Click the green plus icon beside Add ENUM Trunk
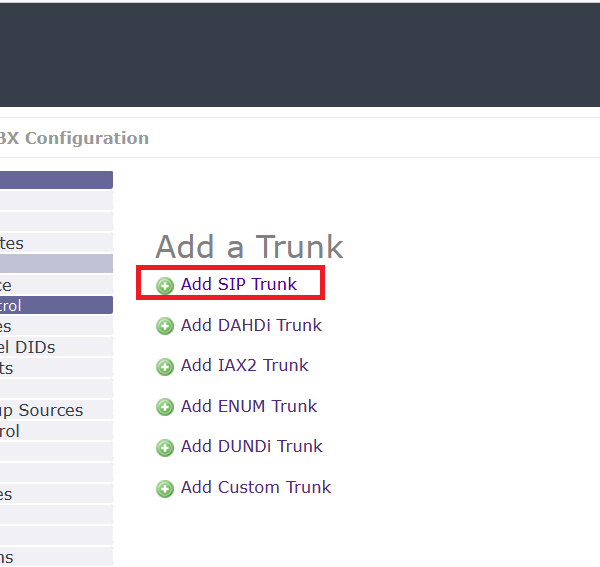This screenshot has height=567, width=600. [165, 407]
